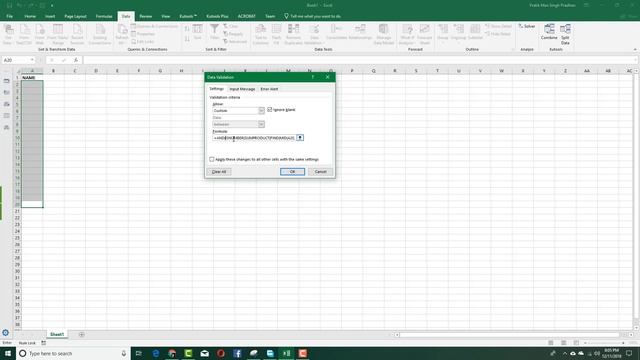This screenshot has width=640, height=360.
Task: Add a new sheet with plus icon
Action: pyautogui.click(x=81, y=335)
